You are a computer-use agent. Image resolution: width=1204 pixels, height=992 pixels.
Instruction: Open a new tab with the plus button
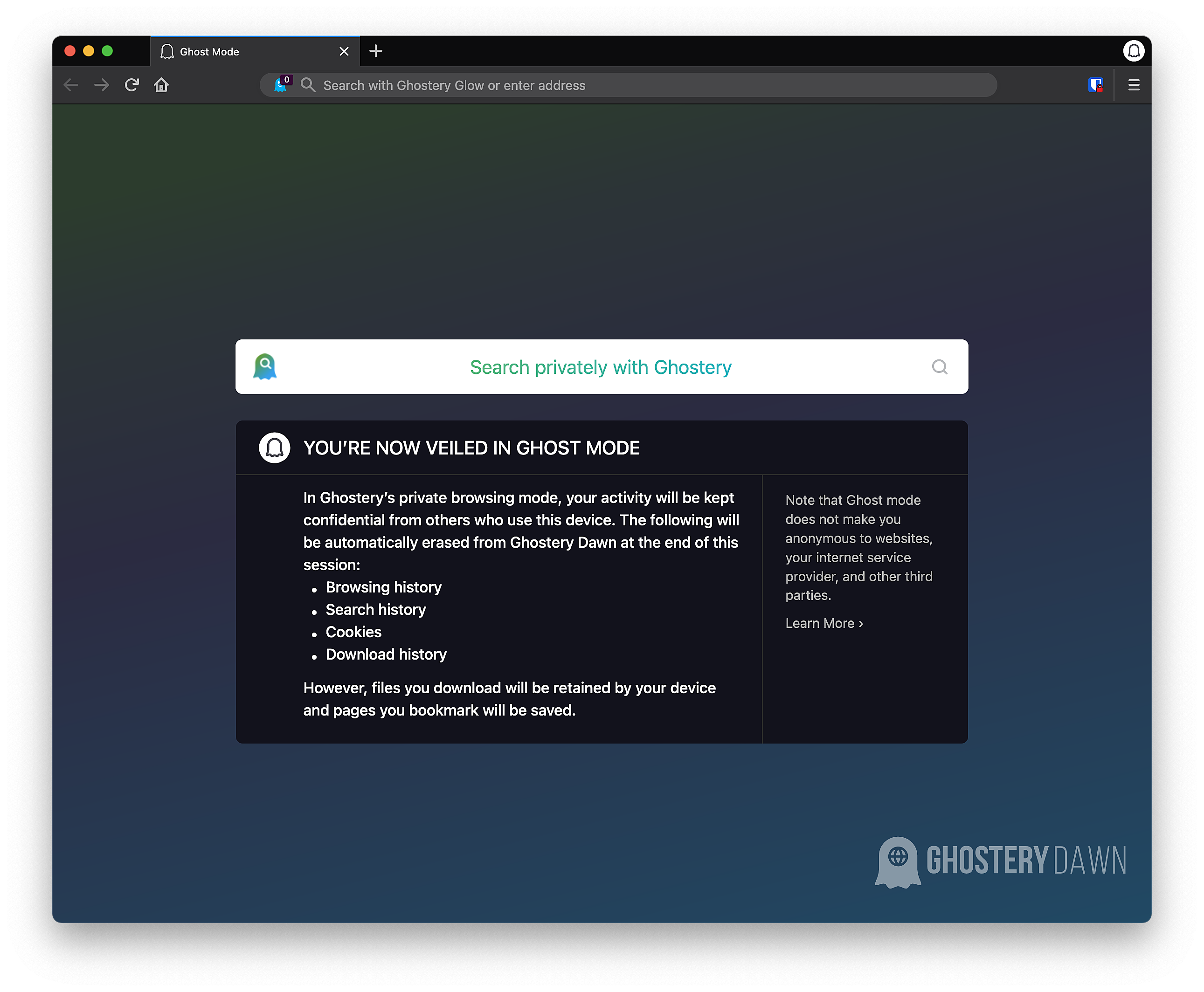point(375,51)
